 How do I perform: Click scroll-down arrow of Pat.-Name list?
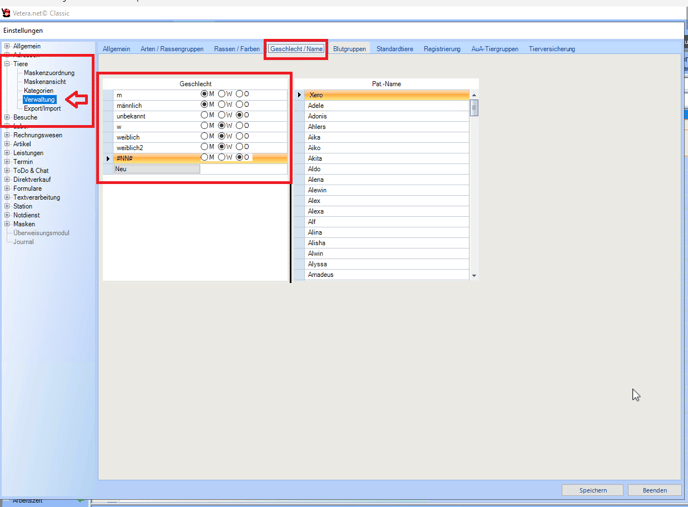pyautogui.click(x=474, y=276)
